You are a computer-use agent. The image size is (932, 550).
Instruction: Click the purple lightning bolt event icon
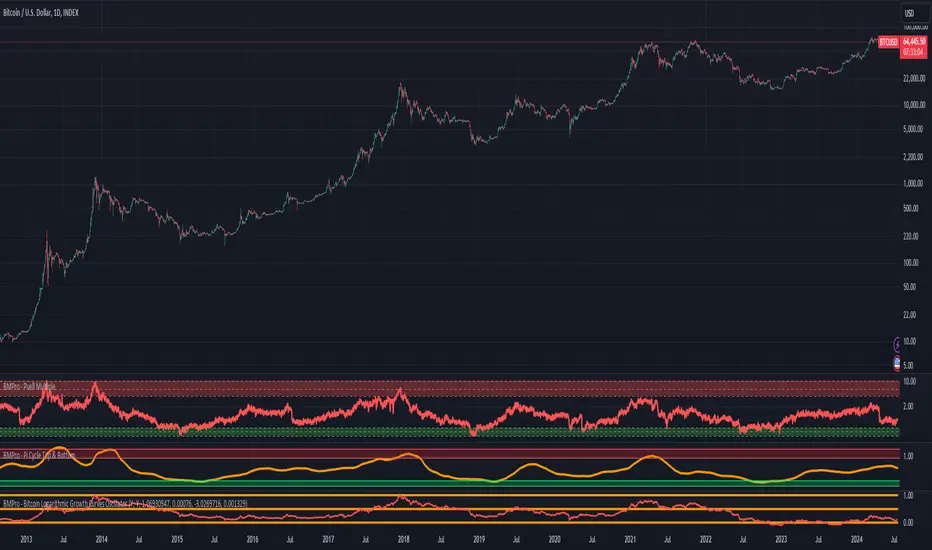click(897, 344)
